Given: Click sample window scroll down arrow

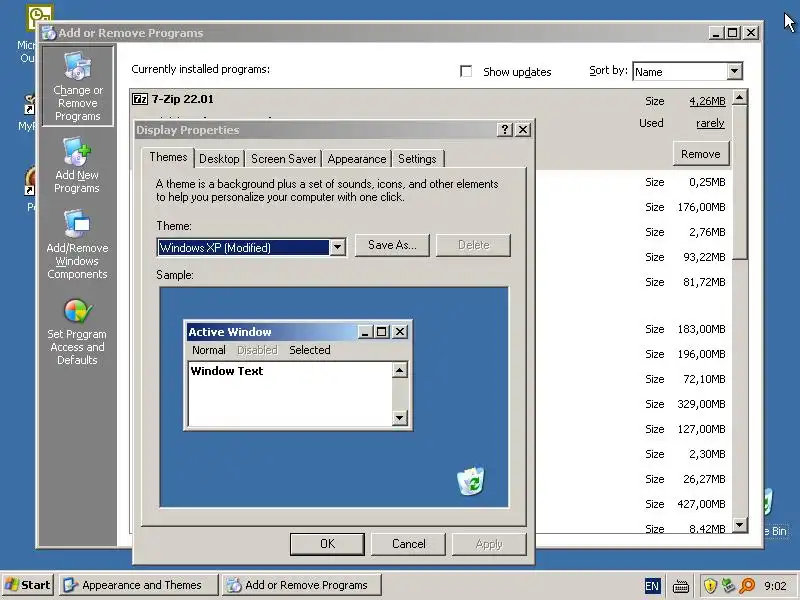Looking at the screenshot, I should pyautogui.click(x=399, y=418).
